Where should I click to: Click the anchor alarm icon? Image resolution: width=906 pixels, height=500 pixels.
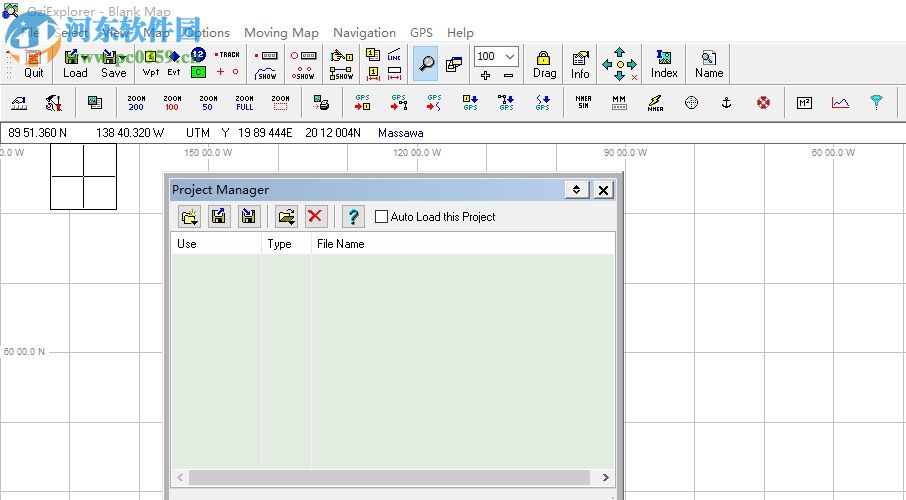pos(727,103)
